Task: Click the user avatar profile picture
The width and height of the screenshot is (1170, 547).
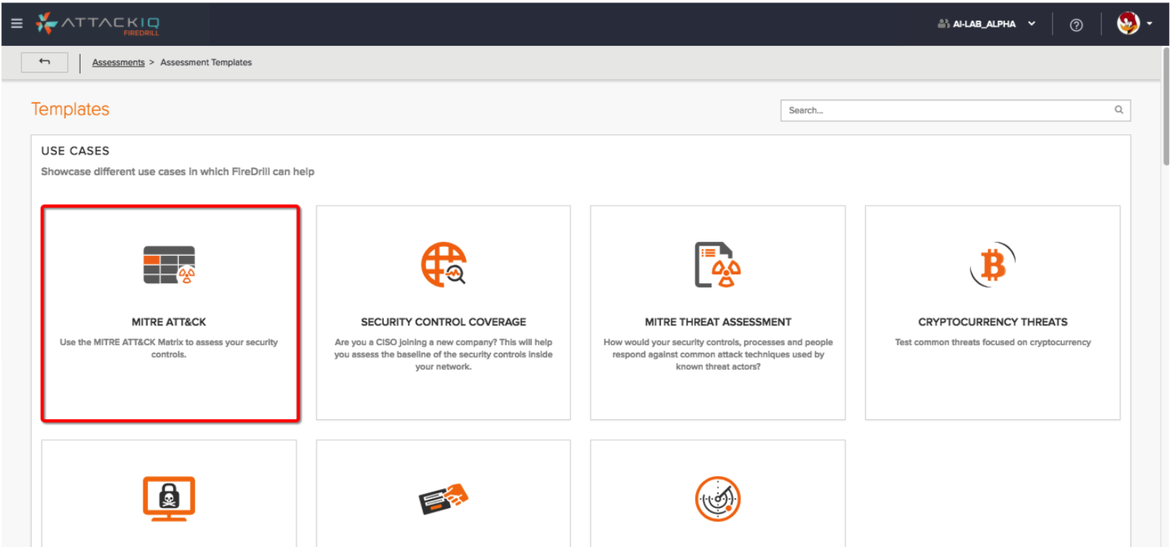Action: point(1128,24)
